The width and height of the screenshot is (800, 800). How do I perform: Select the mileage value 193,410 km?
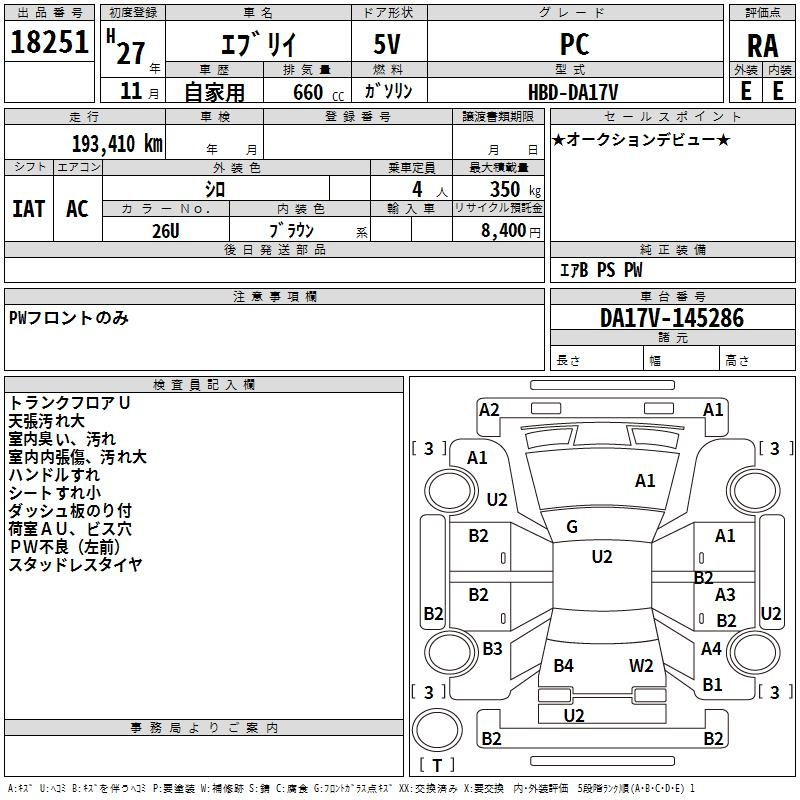click(117, 143)
